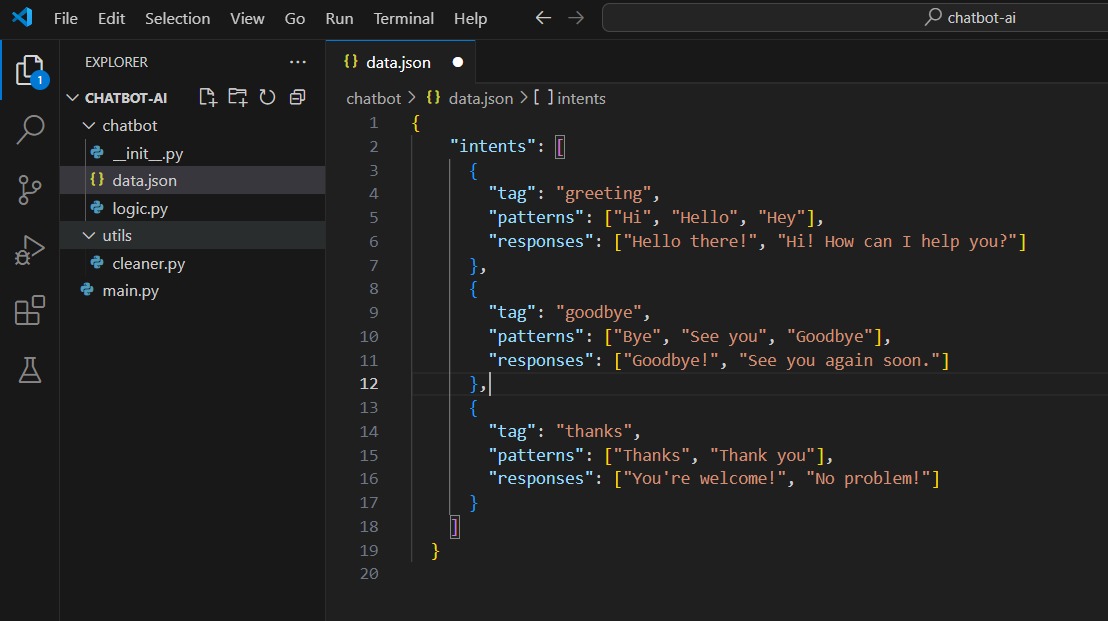1108x621 pixels.
Task: Click the "goodbye" tag value
Action: [598, 312]
